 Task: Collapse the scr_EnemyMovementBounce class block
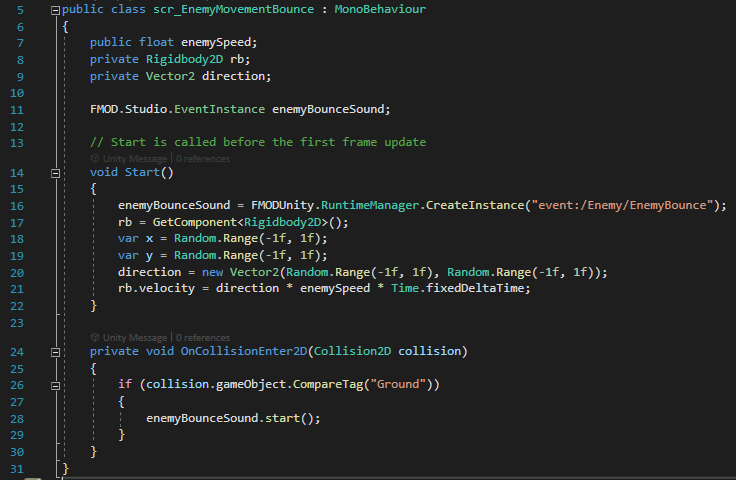click(x=54, y=9)
